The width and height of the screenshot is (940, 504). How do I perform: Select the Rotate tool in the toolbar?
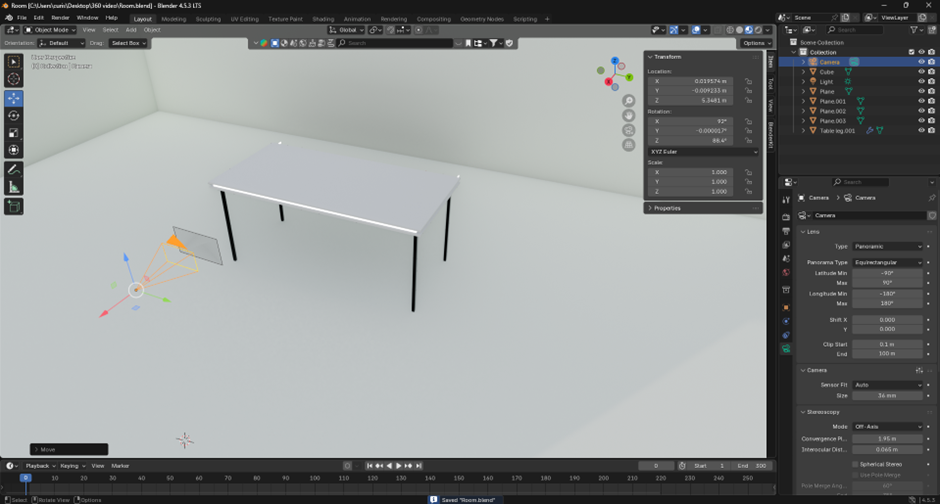tap(14, 116)
